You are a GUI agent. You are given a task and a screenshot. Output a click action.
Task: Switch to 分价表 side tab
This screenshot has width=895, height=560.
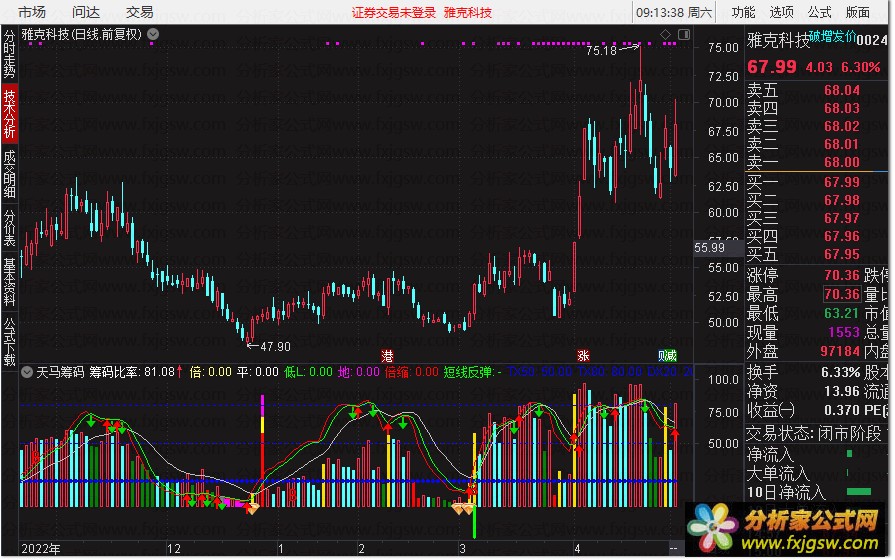click(x=10, y=227)
